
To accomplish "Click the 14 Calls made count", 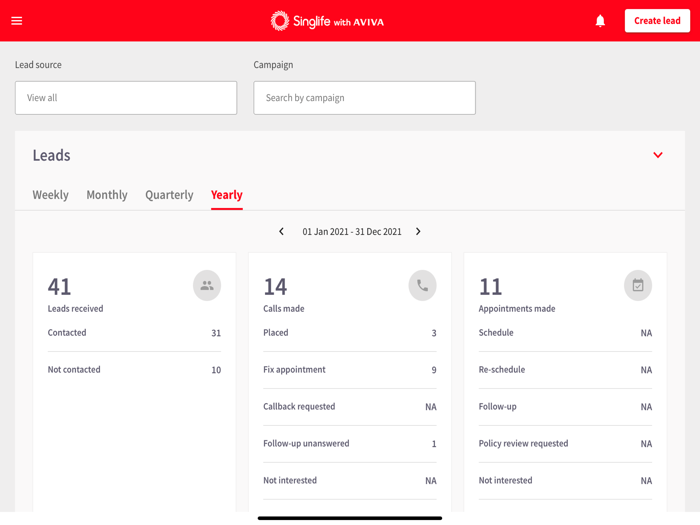I will (275, 287).
